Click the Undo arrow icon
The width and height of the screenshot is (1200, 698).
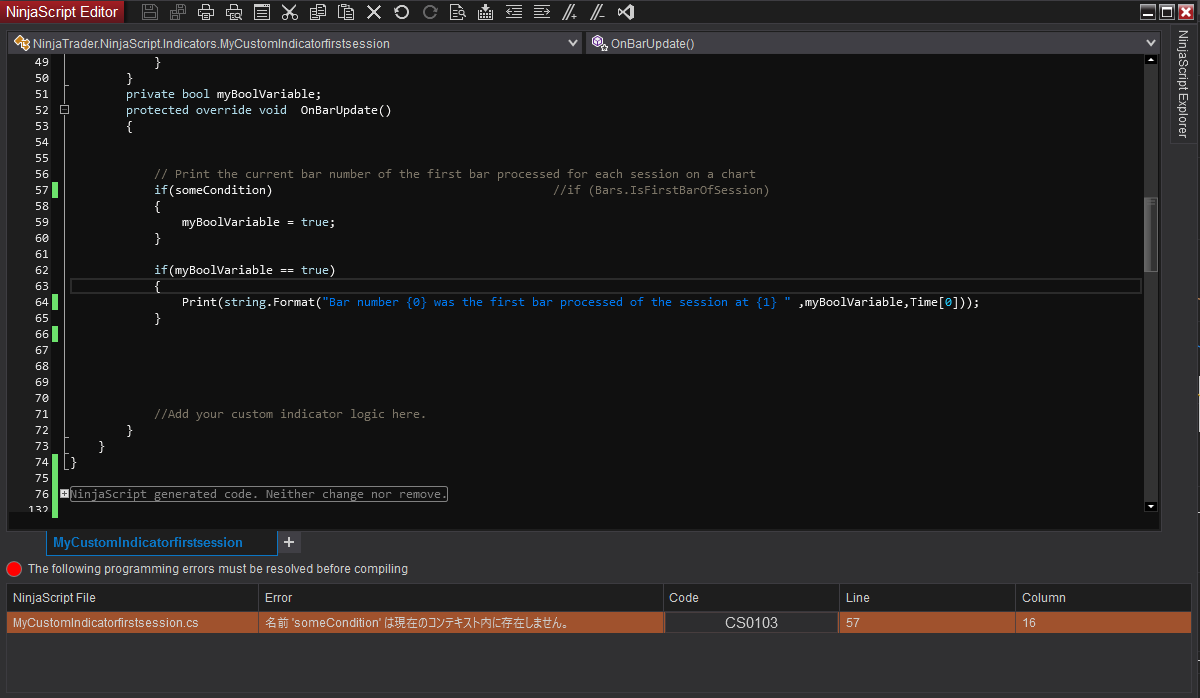click(401, 12)
